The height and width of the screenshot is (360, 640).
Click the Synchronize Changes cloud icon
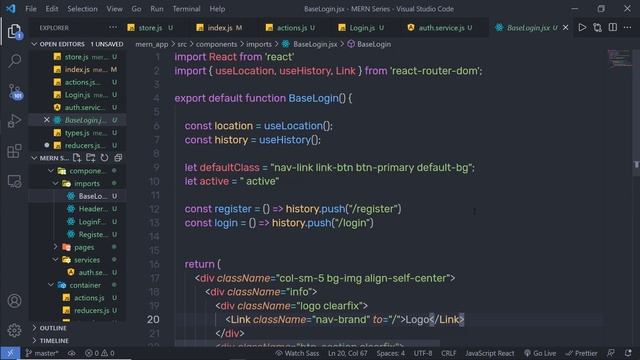[72, 353]
